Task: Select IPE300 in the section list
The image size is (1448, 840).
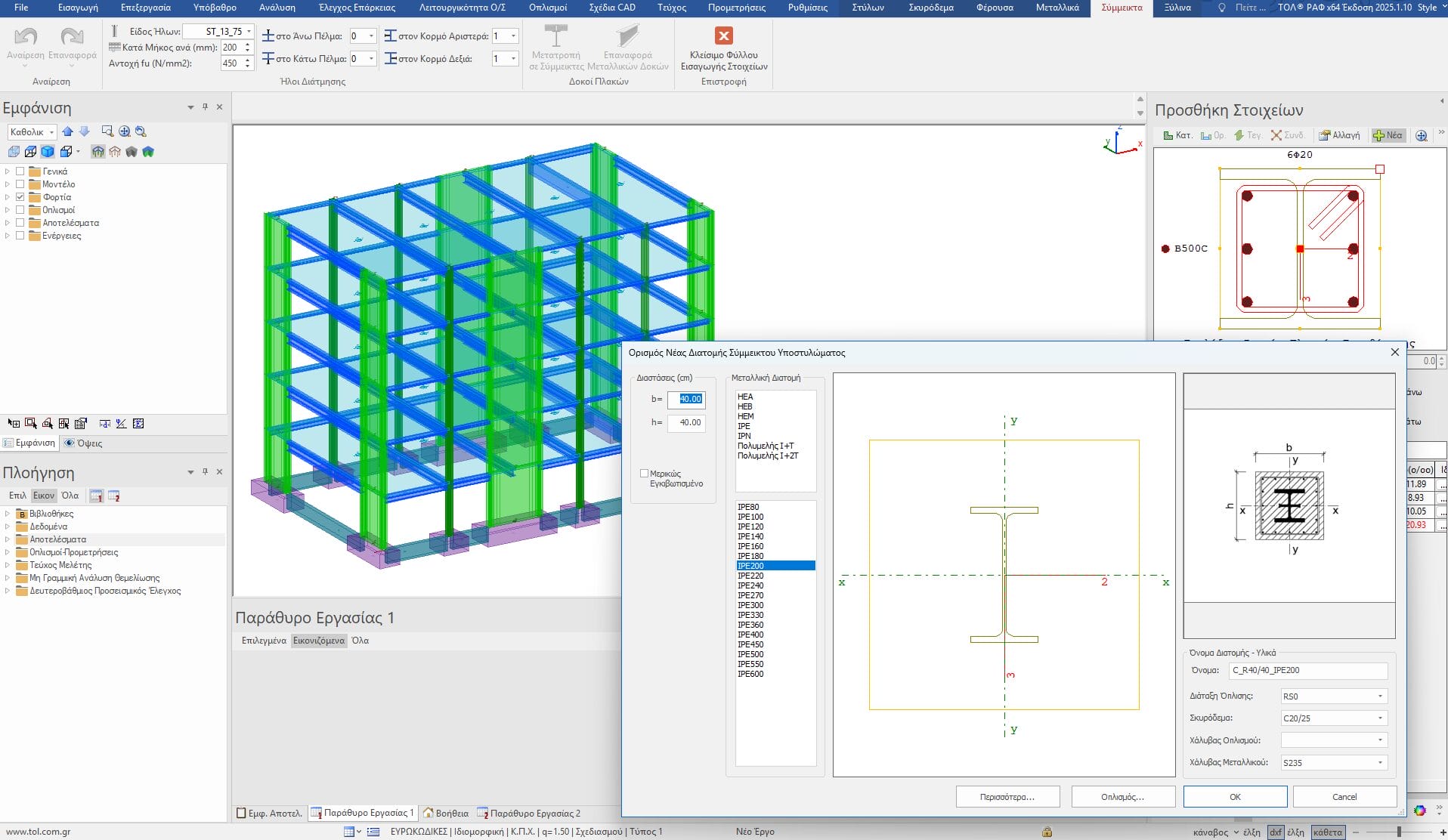Action: [x=750, y=605]
